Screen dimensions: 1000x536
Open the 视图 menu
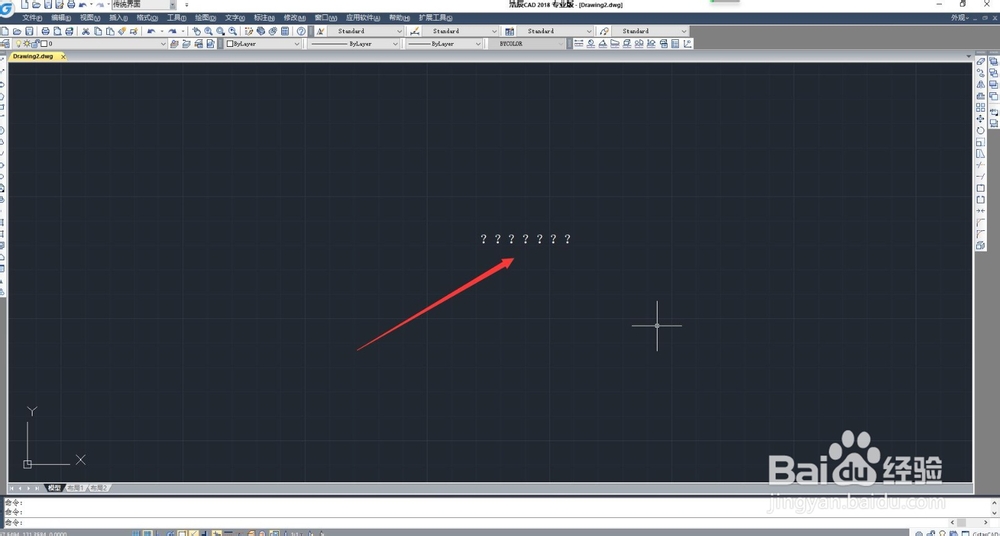[90, 18]
